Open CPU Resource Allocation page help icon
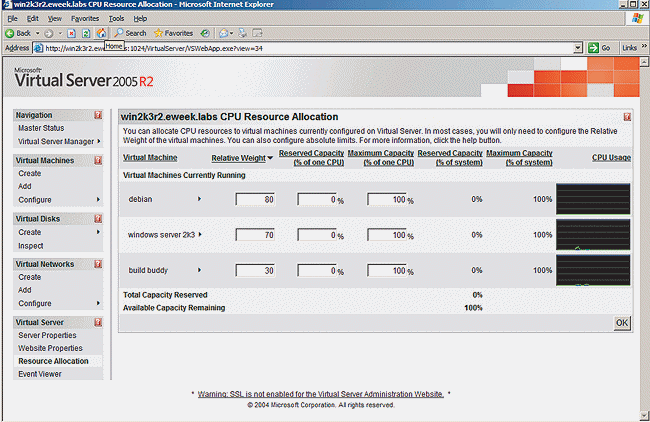 pos(626,117)
